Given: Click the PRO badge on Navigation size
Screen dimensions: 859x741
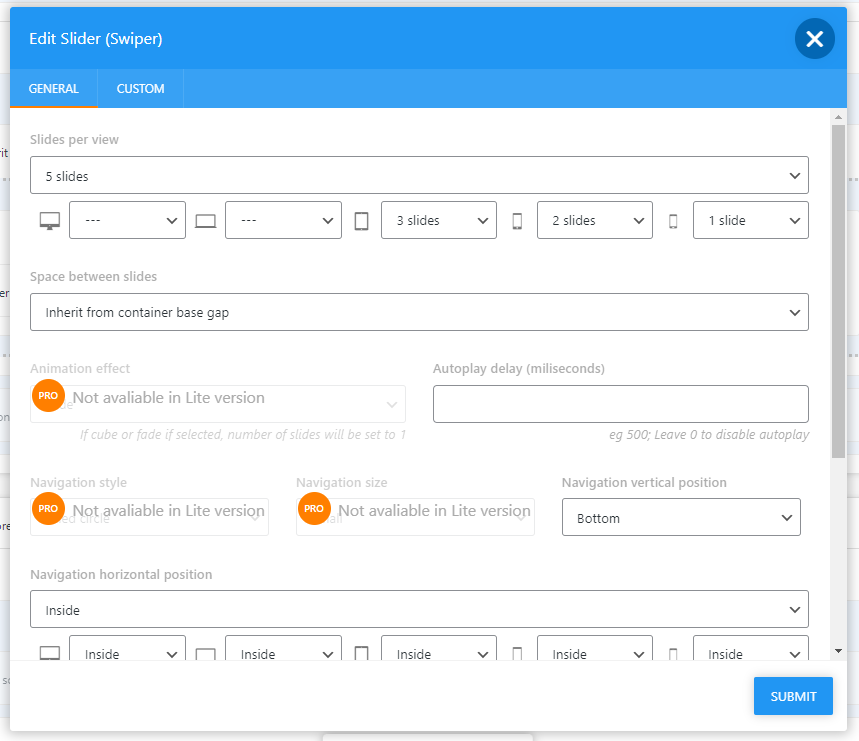Looking at the screenshot, I should click(x=314, y=509).
